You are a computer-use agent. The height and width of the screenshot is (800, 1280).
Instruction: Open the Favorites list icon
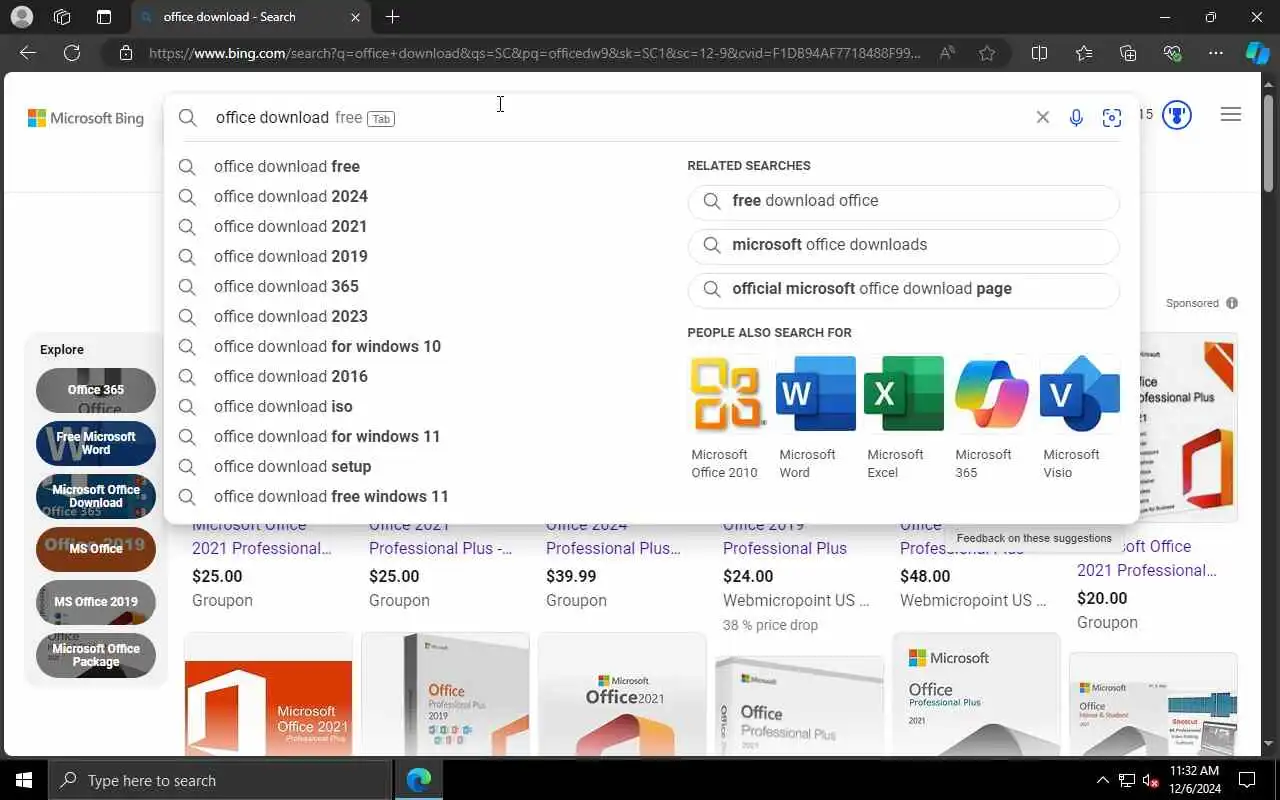click(x=1084, y=53)
